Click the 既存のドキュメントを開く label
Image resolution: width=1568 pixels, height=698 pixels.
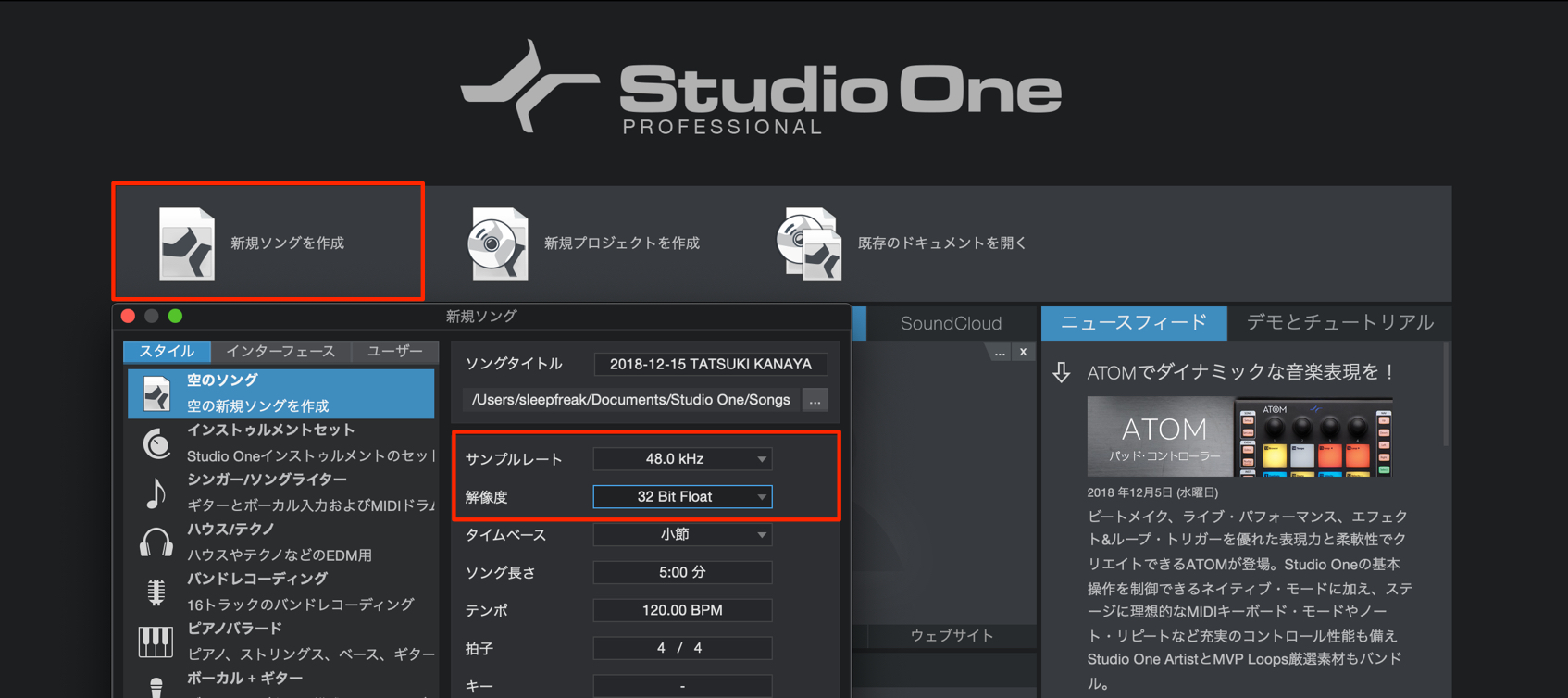pos(942,243)
